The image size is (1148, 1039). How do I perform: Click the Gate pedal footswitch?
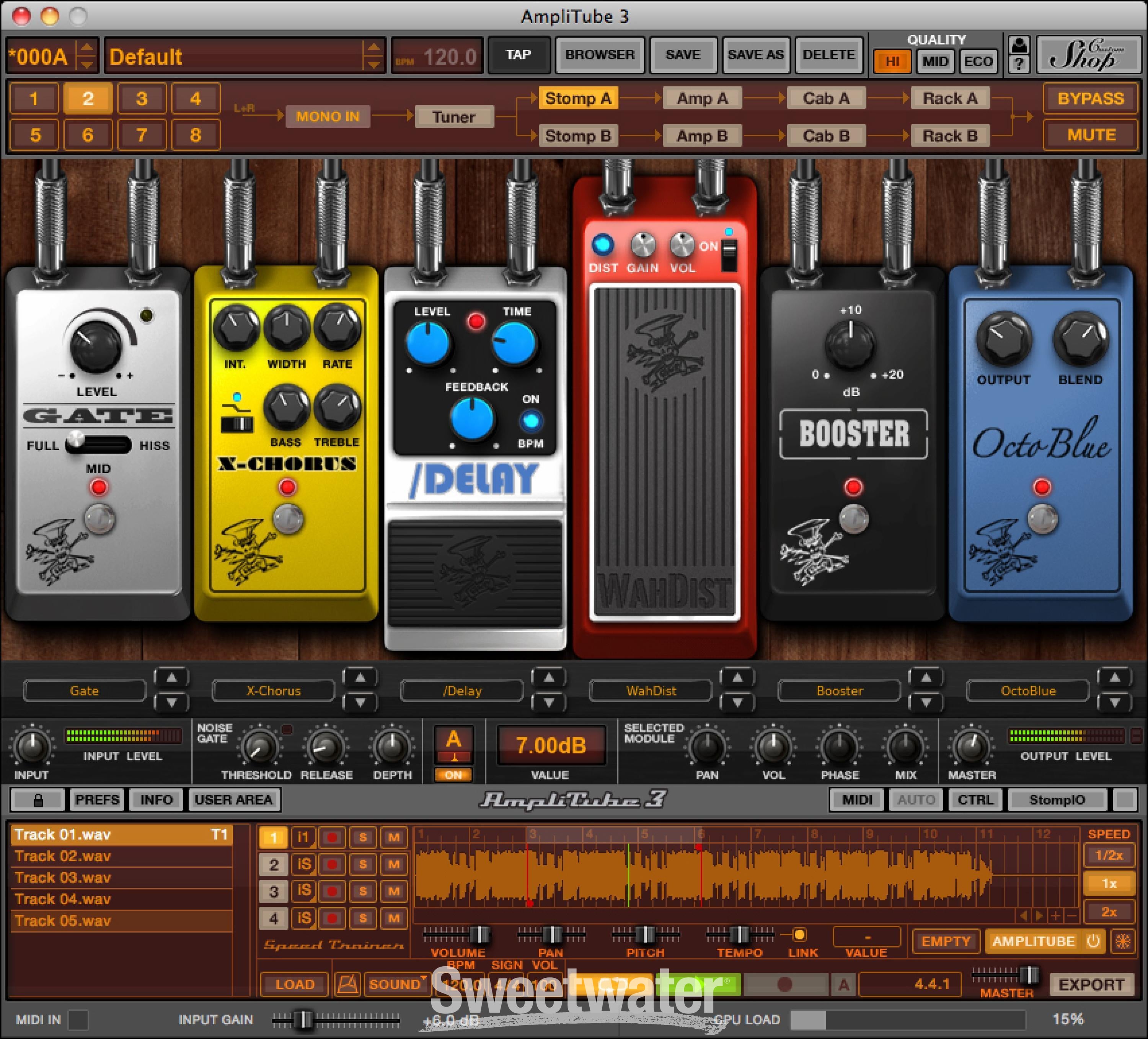click(x=99, y=519)
